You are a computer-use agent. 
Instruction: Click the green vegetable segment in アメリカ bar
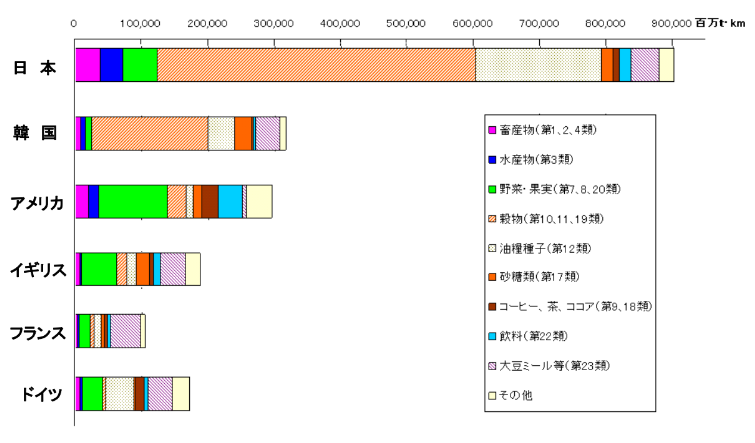pos(133,202)
